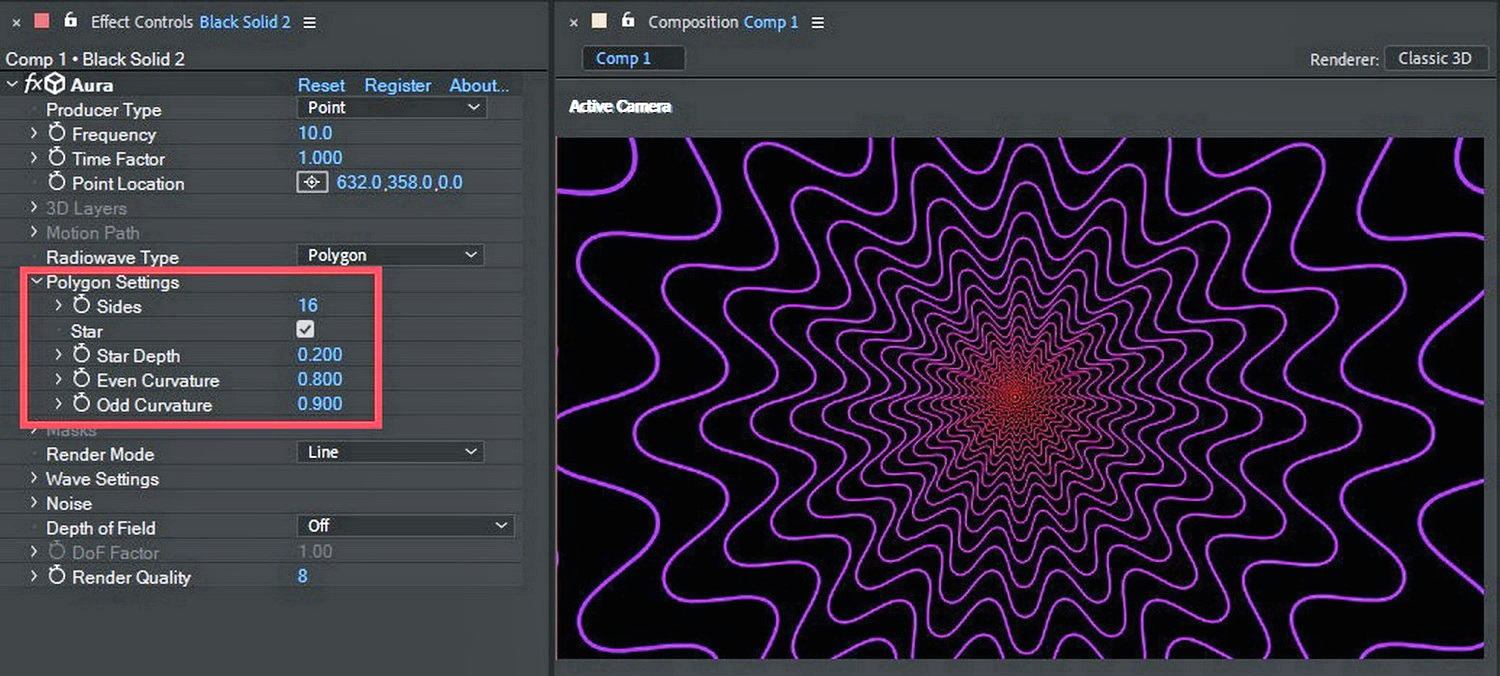Image resolution: width=1500 pixels, height=676 pixels.
Task: Open the Producer Type dropdown
Action: click(392, 108)
